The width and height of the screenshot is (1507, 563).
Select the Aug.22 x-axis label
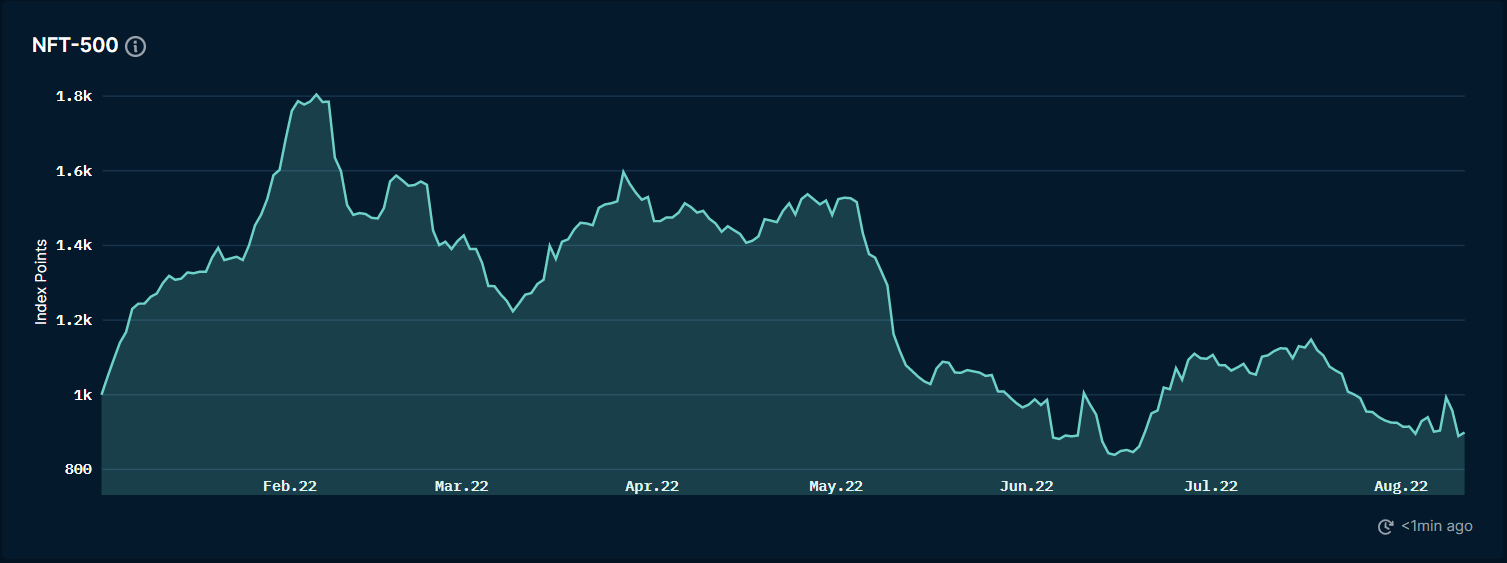point(1401,486)
